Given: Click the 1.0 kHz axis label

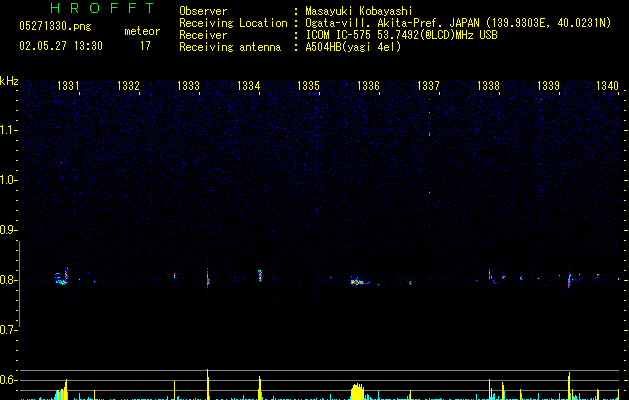Looking at the screenshot, I should point(8,180).
